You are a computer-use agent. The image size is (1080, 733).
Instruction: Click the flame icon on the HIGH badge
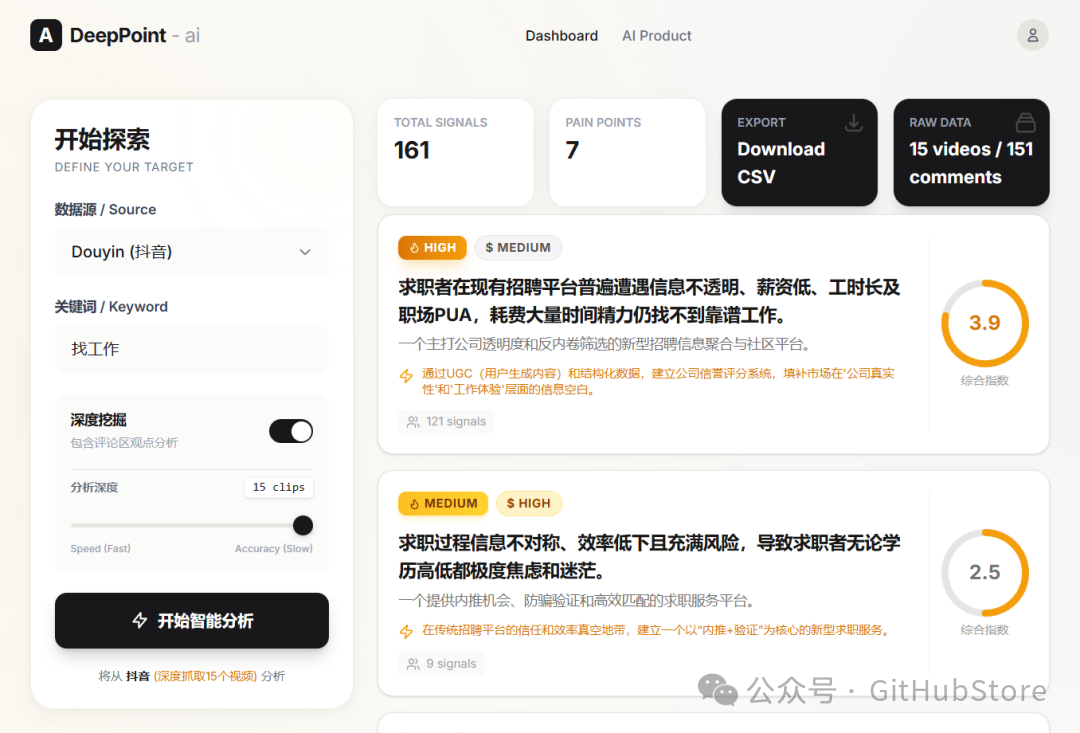pyautogui.click(x=414, y=247)
